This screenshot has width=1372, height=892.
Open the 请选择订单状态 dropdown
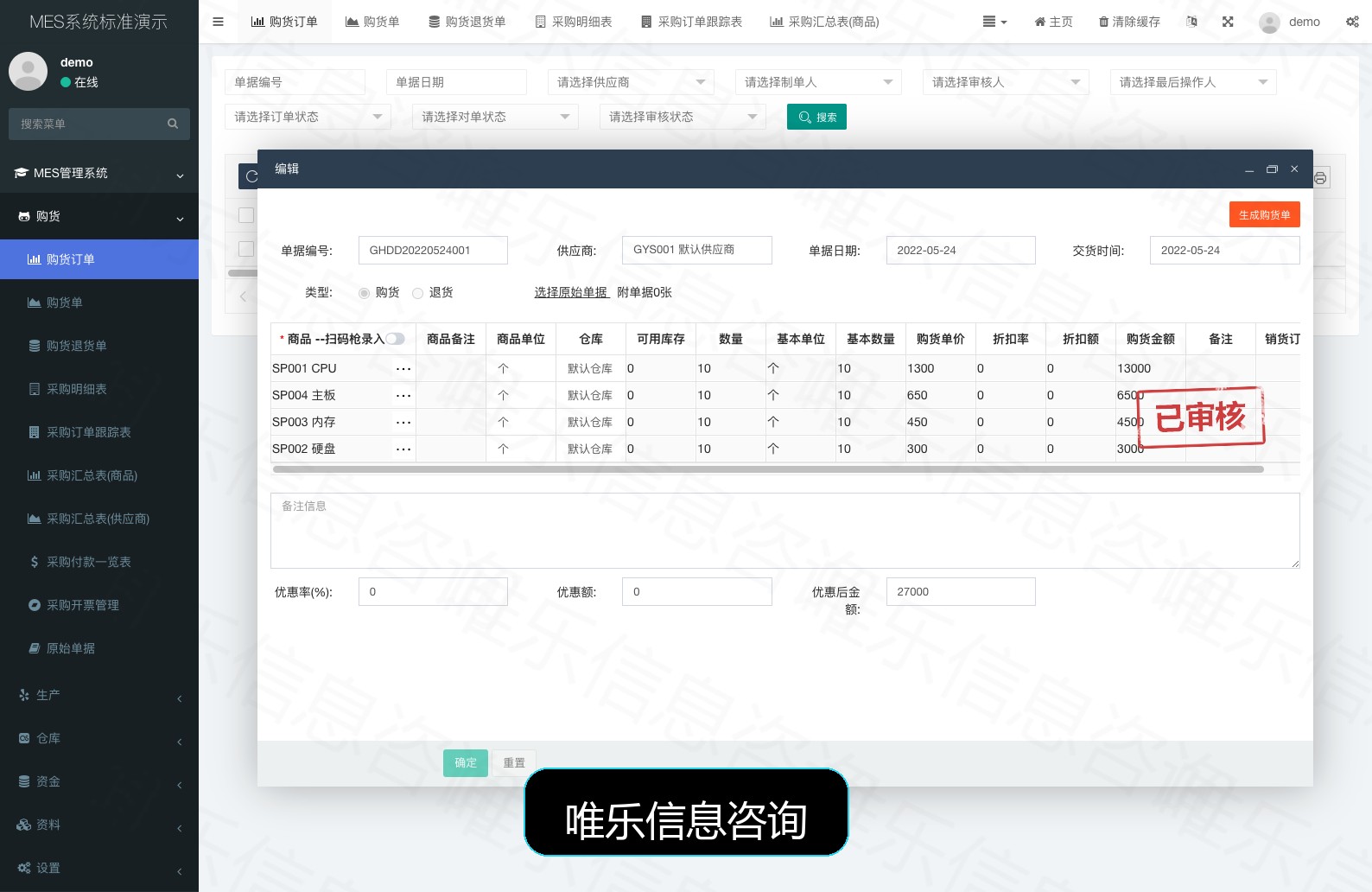pyautogui.click(x=308, y=117)
